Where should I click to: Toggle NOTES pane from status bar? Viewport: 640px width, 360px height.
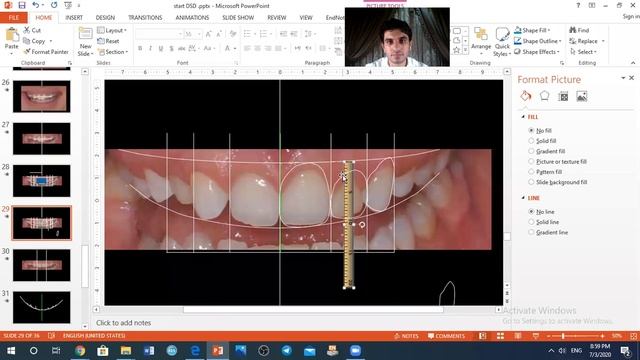406,336
